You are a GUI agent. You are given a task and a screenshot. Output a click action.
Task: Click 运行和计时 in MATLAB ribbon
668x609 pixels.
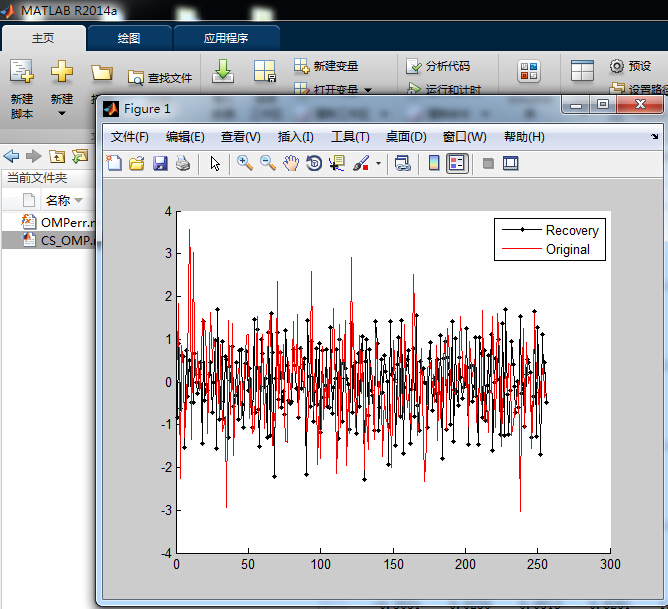444,89
